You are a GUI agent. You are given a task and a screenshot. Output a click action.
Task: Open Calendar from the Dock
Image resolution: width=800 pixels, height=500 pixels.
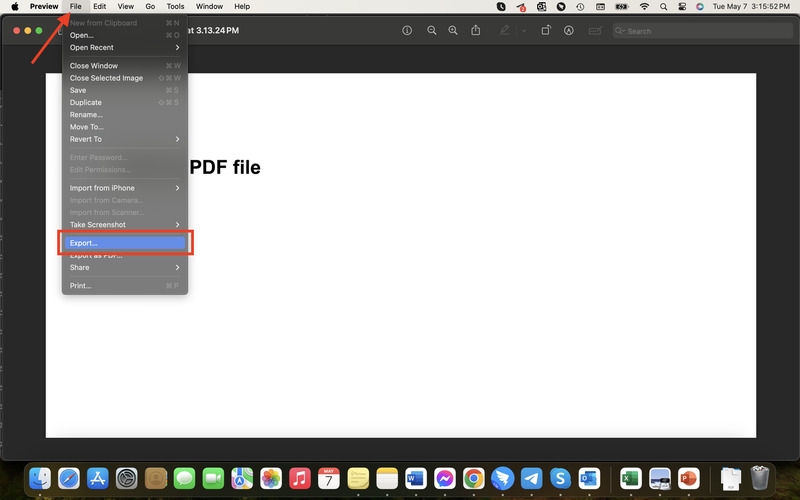tap(329, 479)
